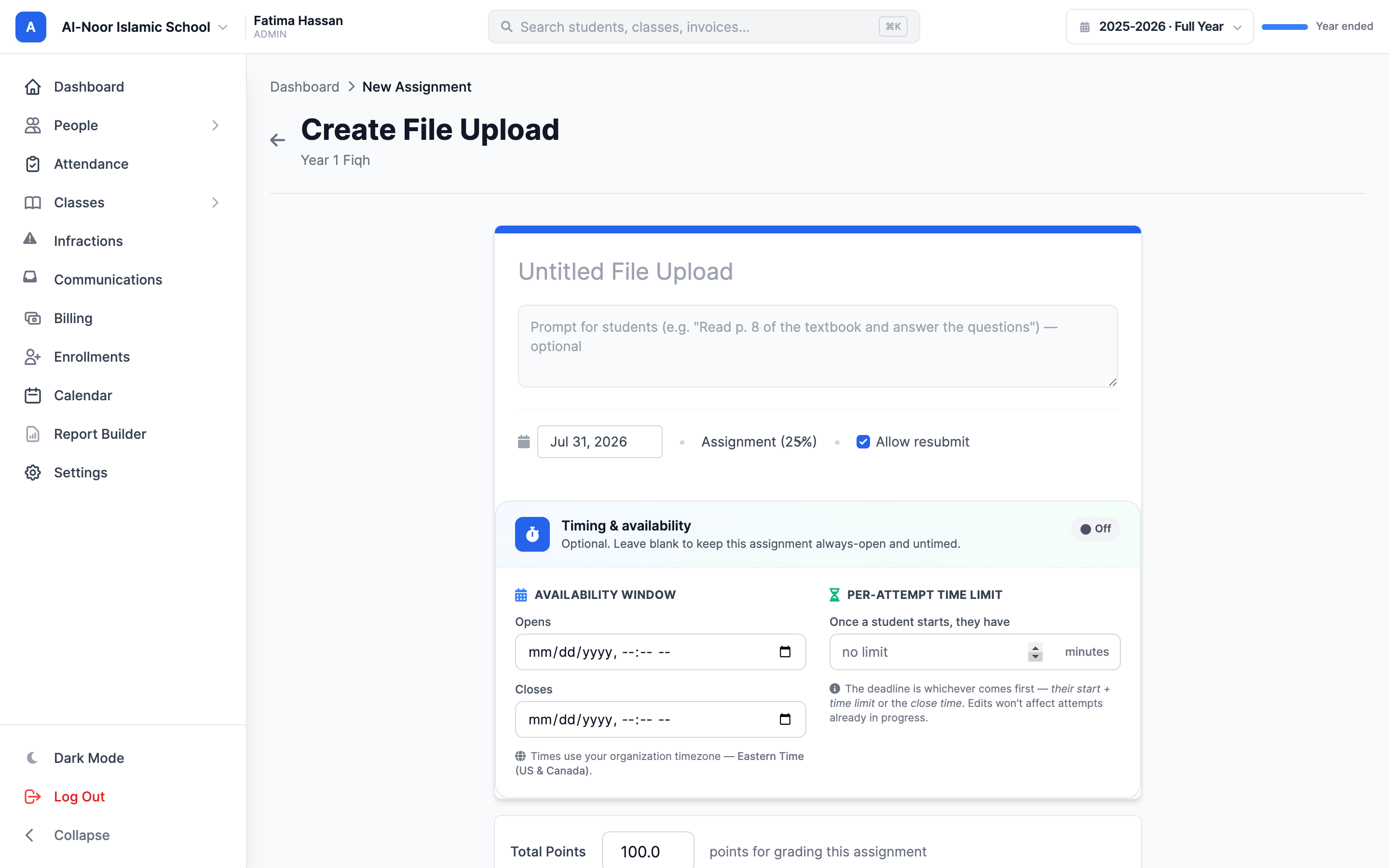1389x868 pixels.
Task: Expand the People submenu chevron
Action: pos(215,125)
